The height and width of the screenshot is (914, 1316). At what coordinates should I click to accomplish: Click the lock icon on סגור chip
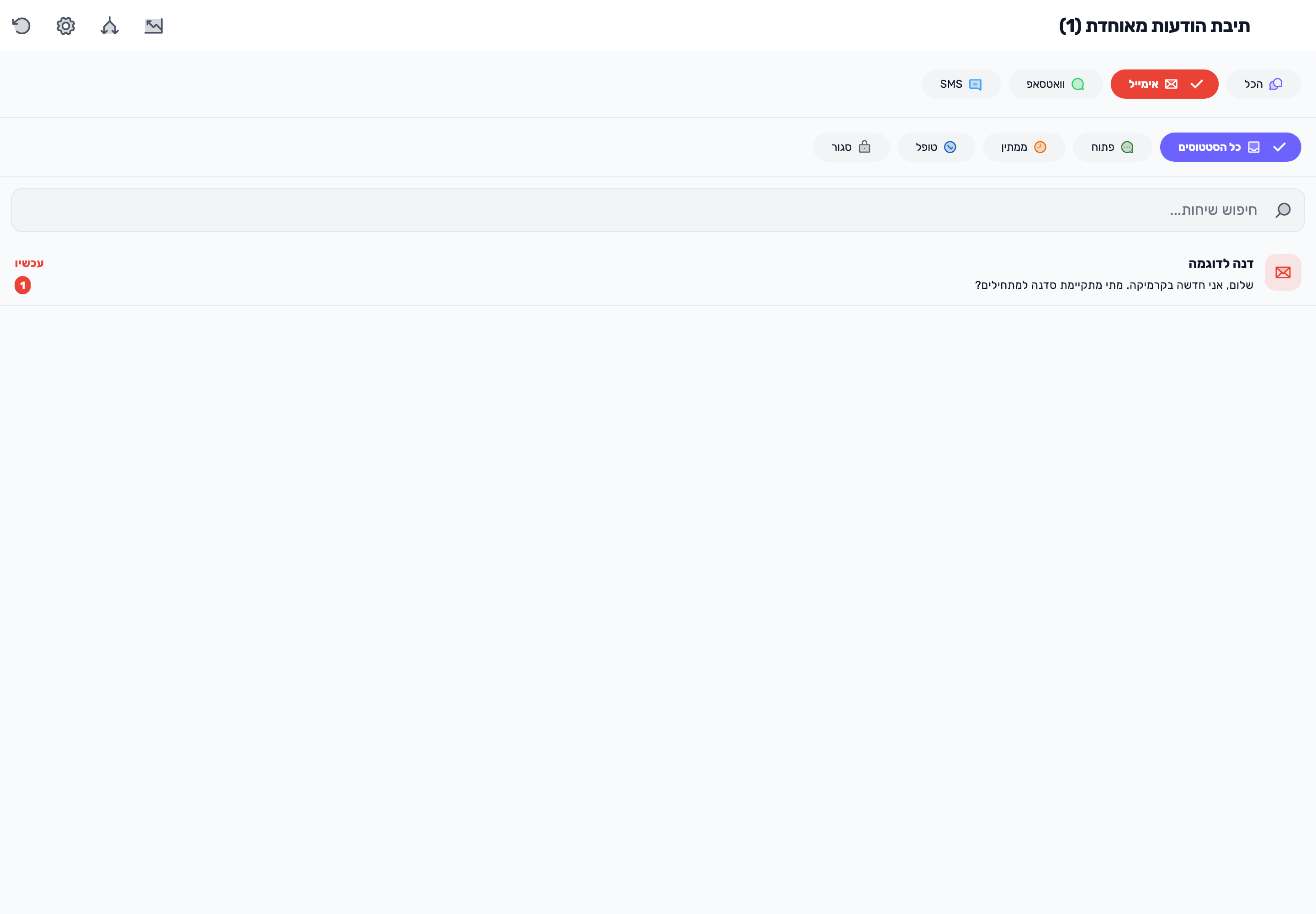[x=865, y=147]
